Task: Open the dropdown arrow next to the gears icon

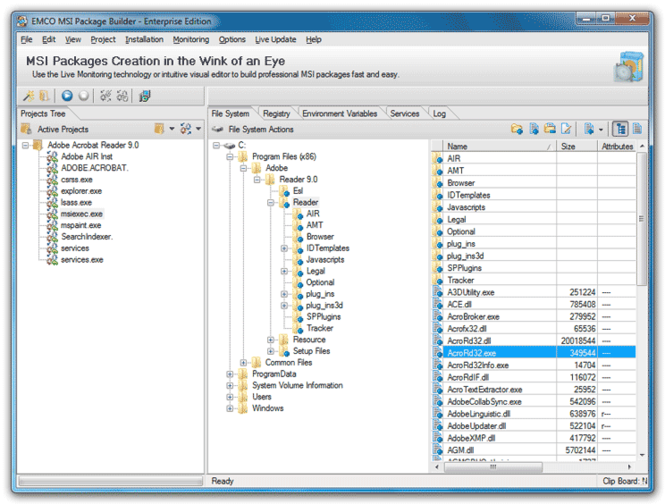Action: pyautogui.click(x=198, y=129)
